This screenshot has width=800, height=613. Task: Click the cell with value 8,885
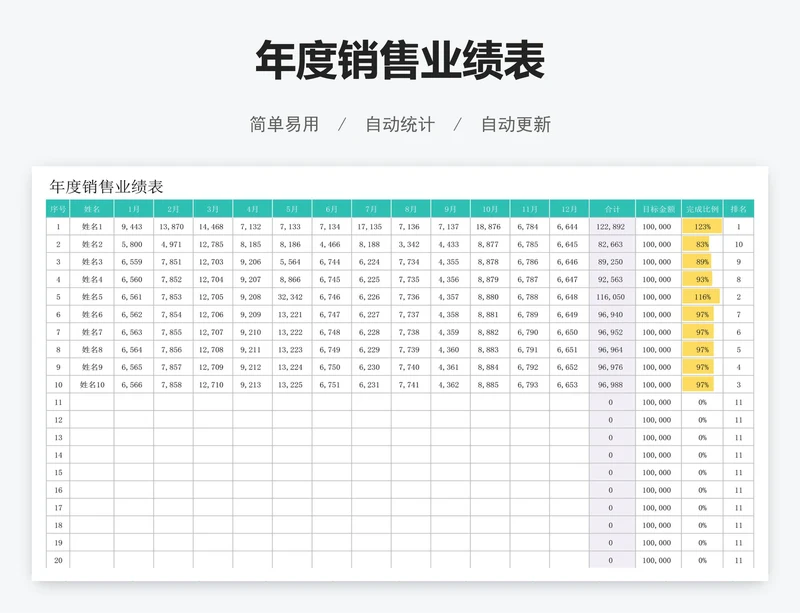488,384
